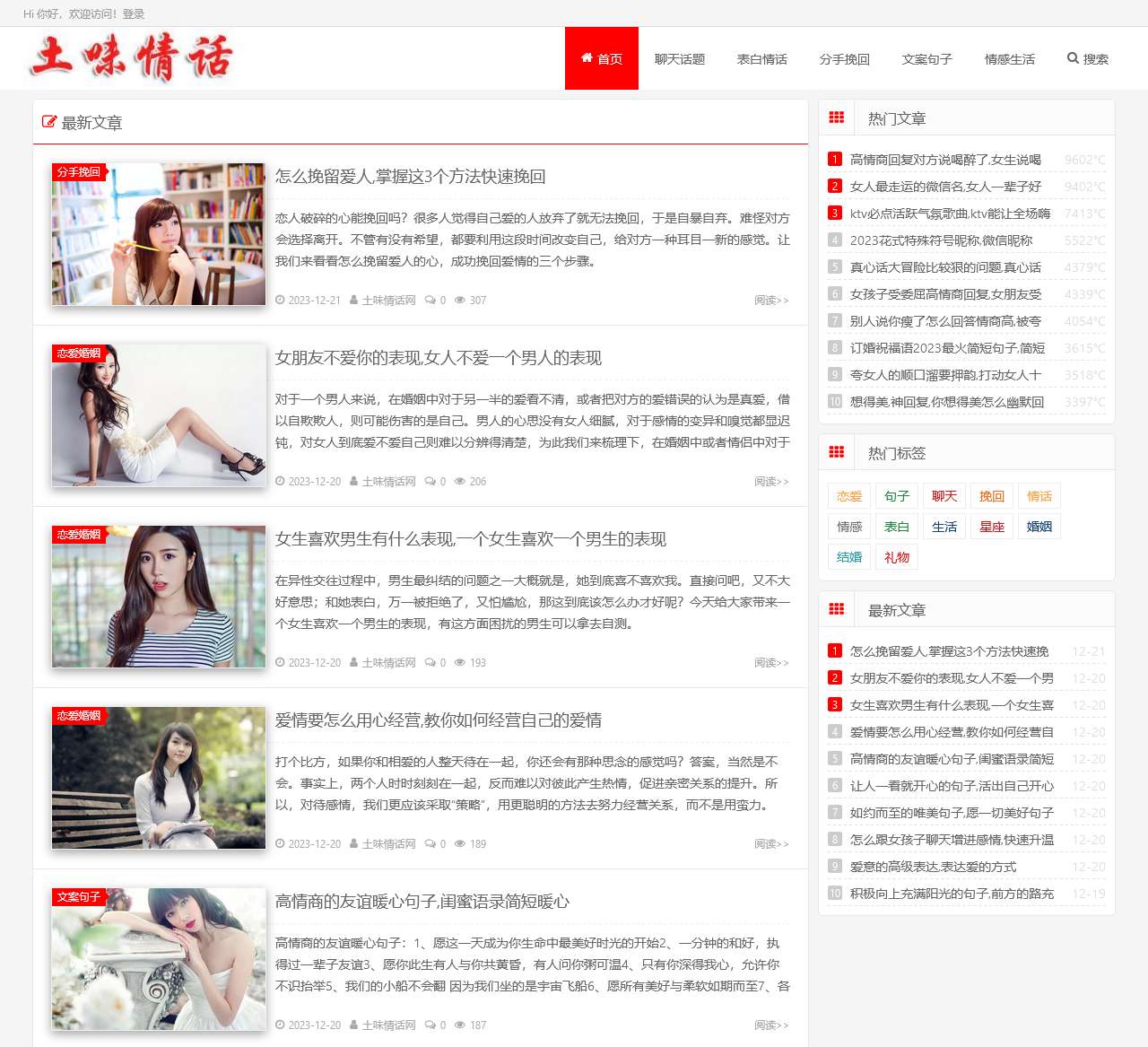1148x1047 pixels.
Task: Switch to the 情感生活 nav item
Action: tap(1009, 58)
